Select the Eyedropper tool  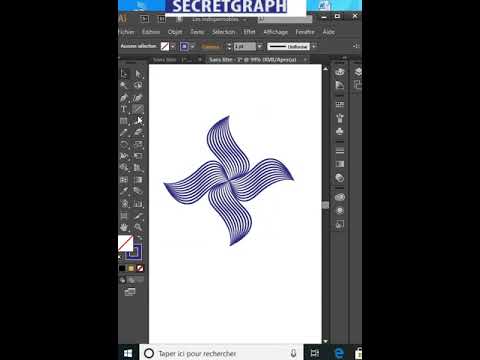(x=124, y=191)
